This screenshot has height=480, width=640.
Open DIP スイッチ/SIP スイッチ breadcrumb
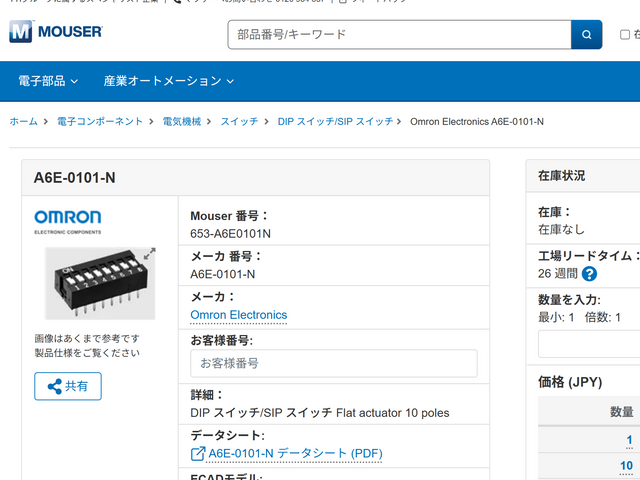pos(335,122)
